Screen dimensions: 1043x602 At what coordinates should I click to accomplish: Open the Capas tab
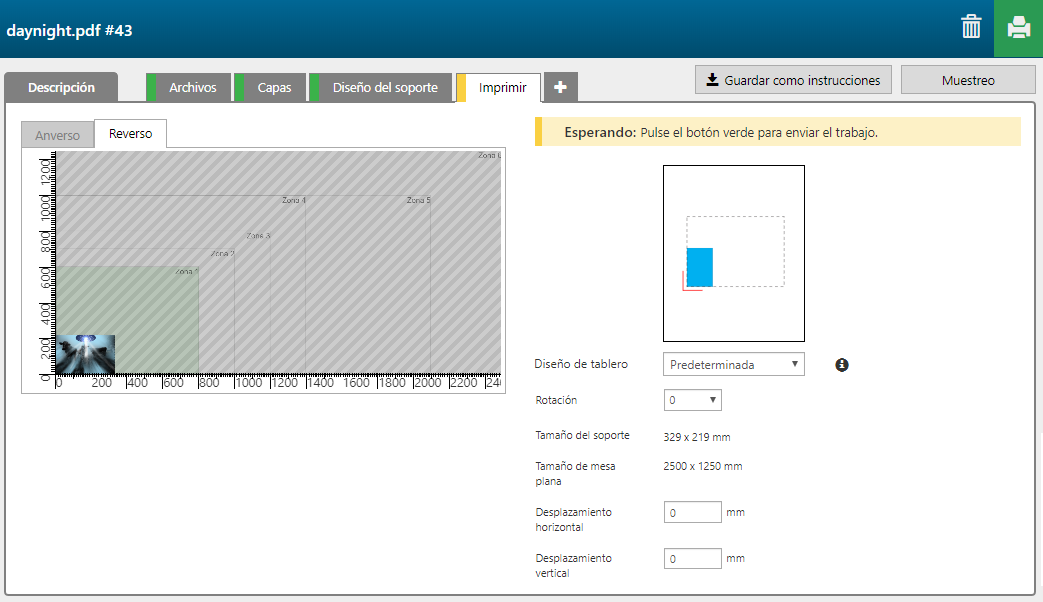click(x=274, y=88)
